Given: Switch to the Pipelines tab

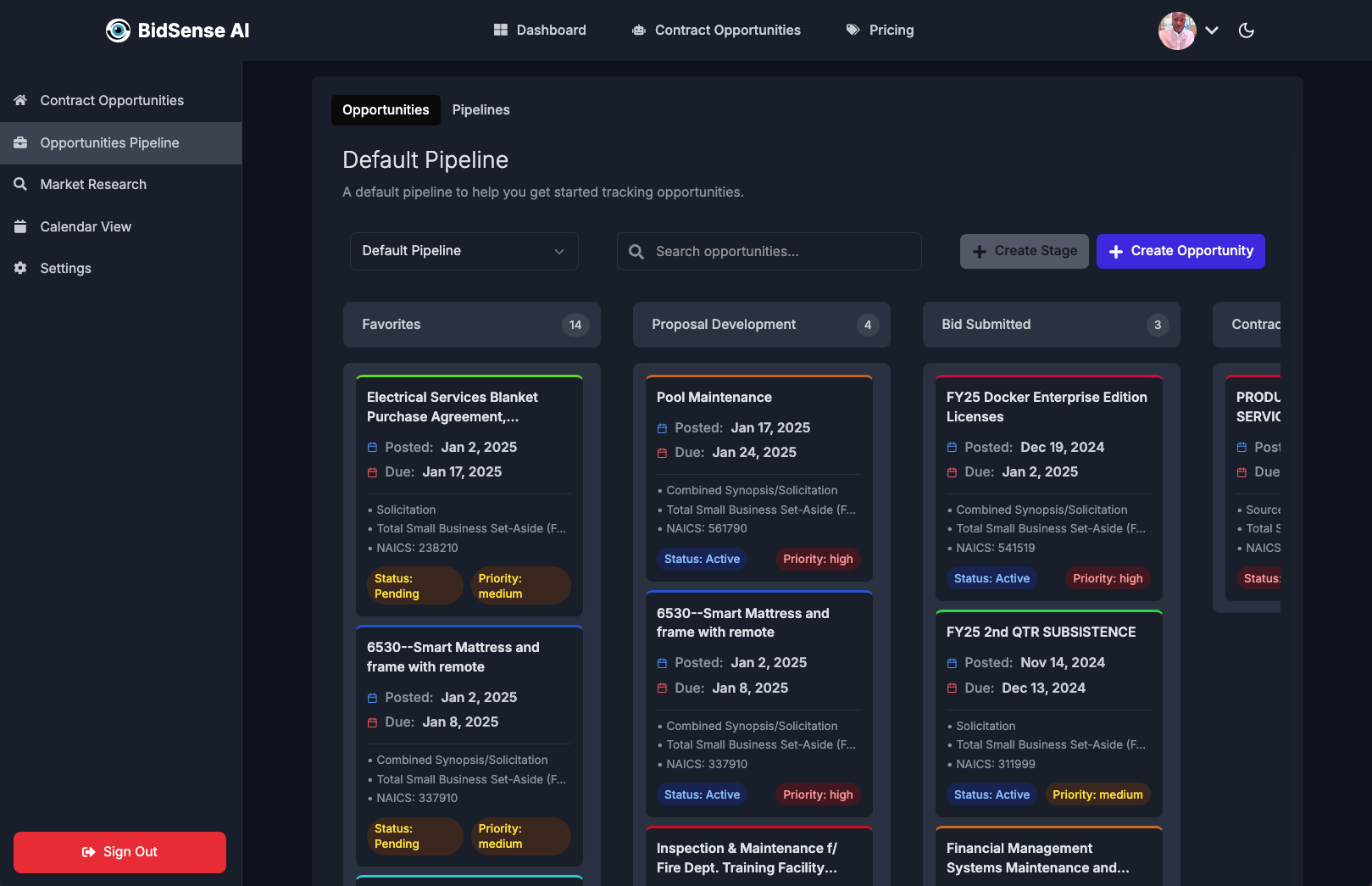Looking at the screenshot, I should pos(480,109).
